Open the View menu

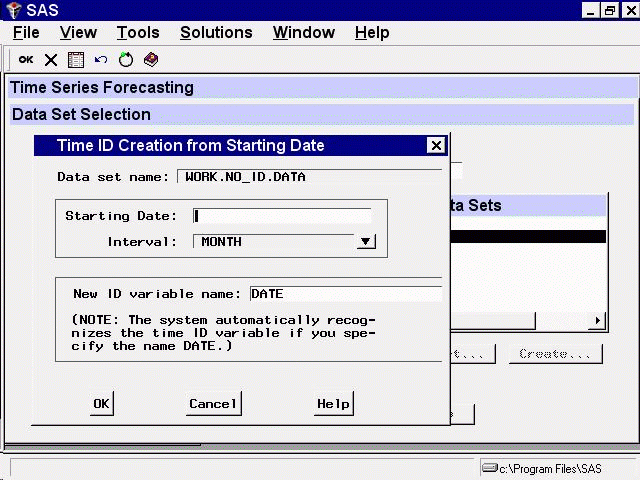click(78, 33)
